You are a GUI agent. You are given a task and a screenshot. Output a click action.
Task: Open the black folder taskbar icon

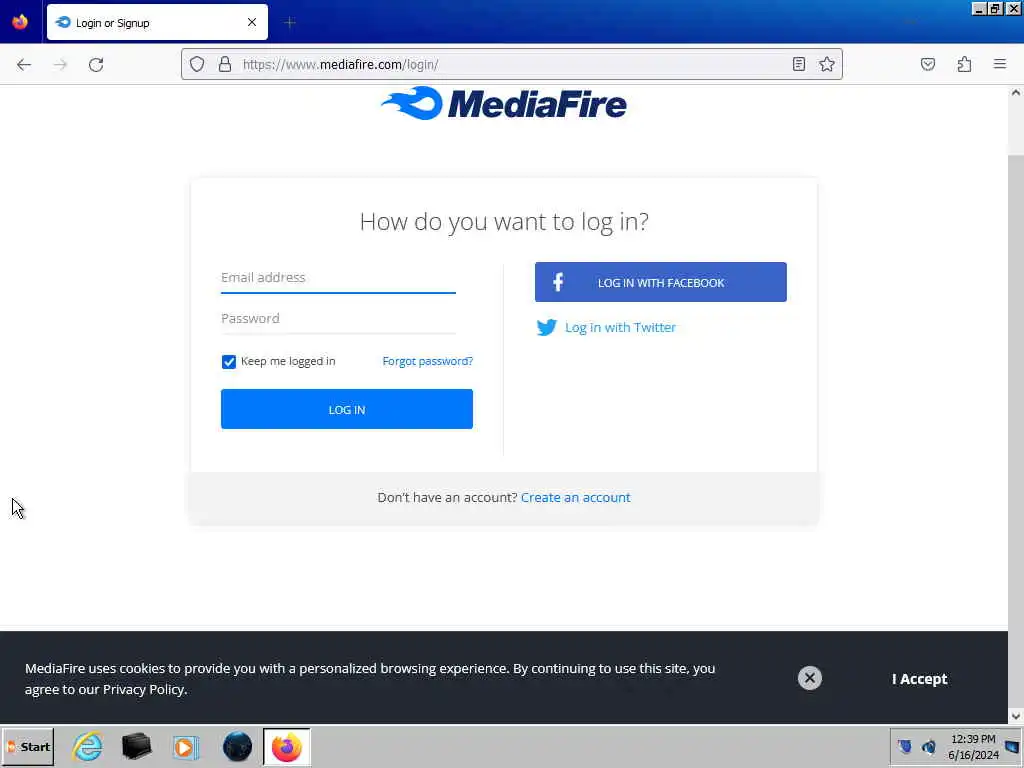tap(136, 746)
